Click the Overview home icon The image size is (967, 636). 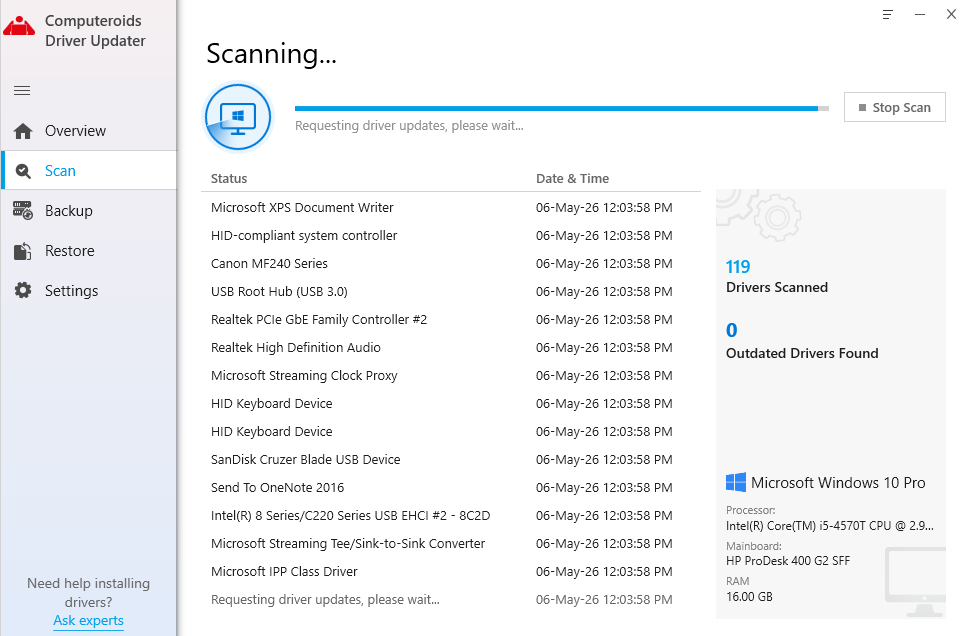click(x=23, y=131)
